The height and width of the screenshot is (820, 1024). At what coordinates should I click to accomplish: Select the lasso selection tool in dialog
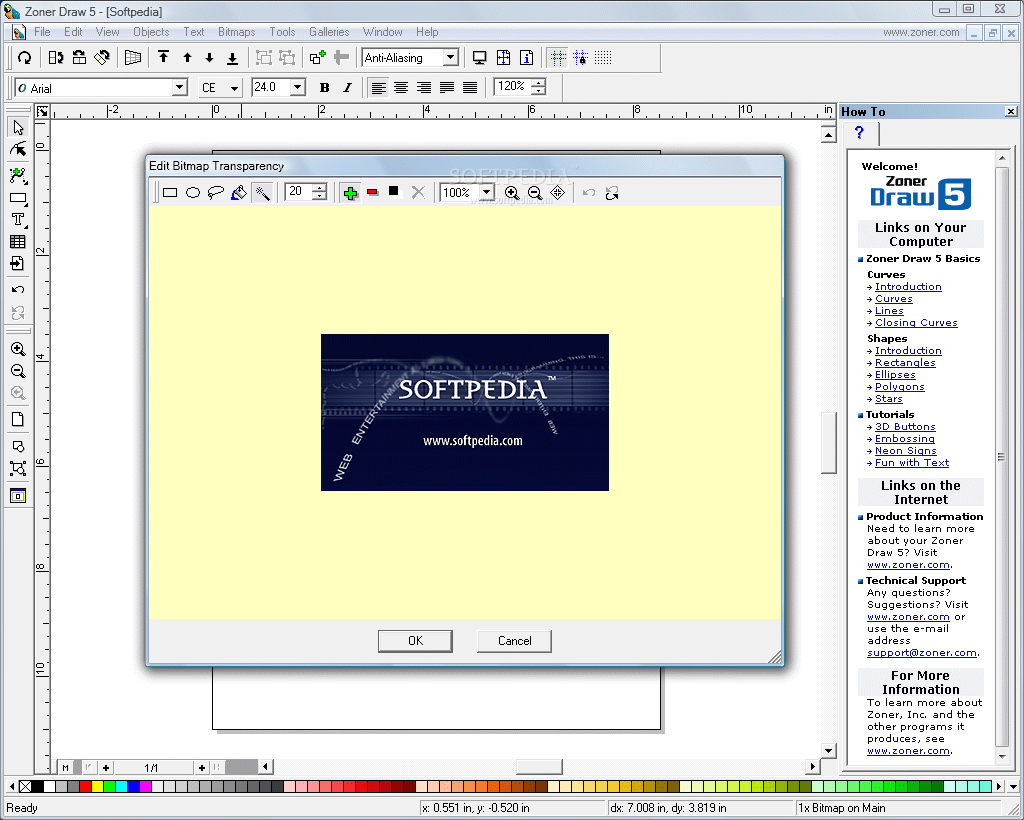tap(216, 193)
